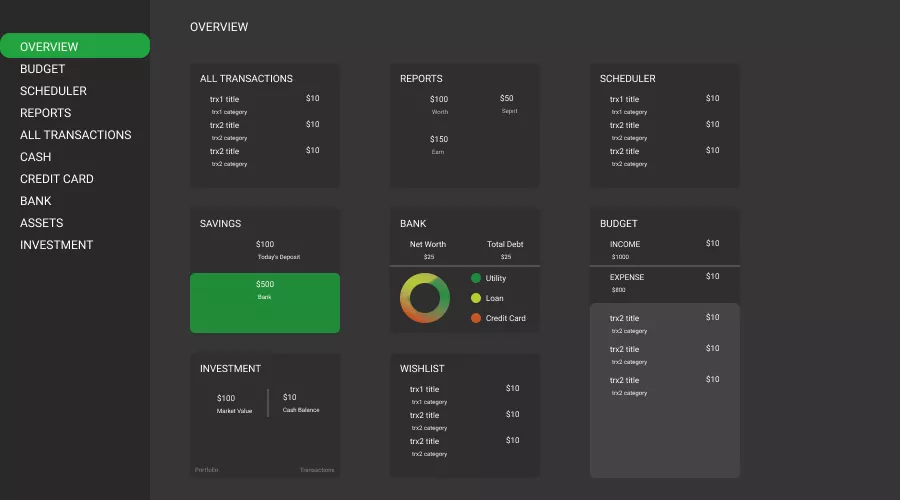Click the green Utility legend dot

pos(476,278)
